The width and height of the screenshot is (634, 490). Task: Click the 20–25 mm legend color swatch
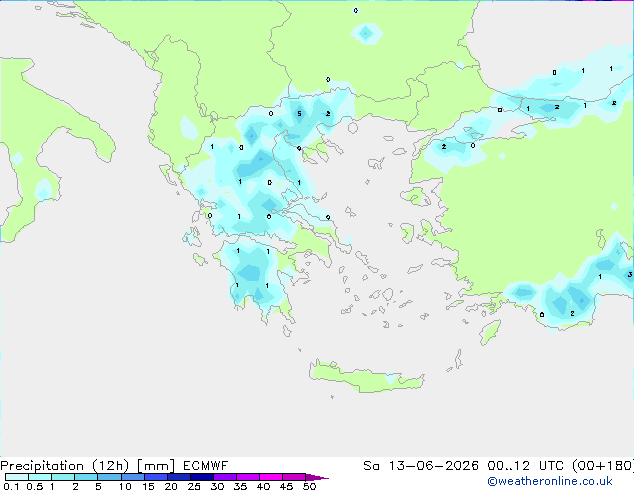179,477
